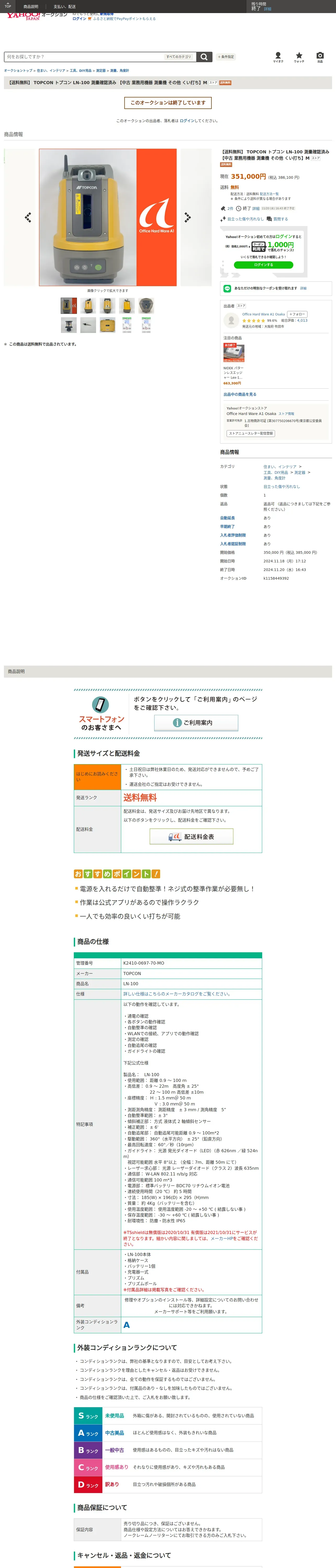The height and width of the screenshot is (1568, 336).
Task: Open the ウォッチ star icon
Action: point(299,57)
